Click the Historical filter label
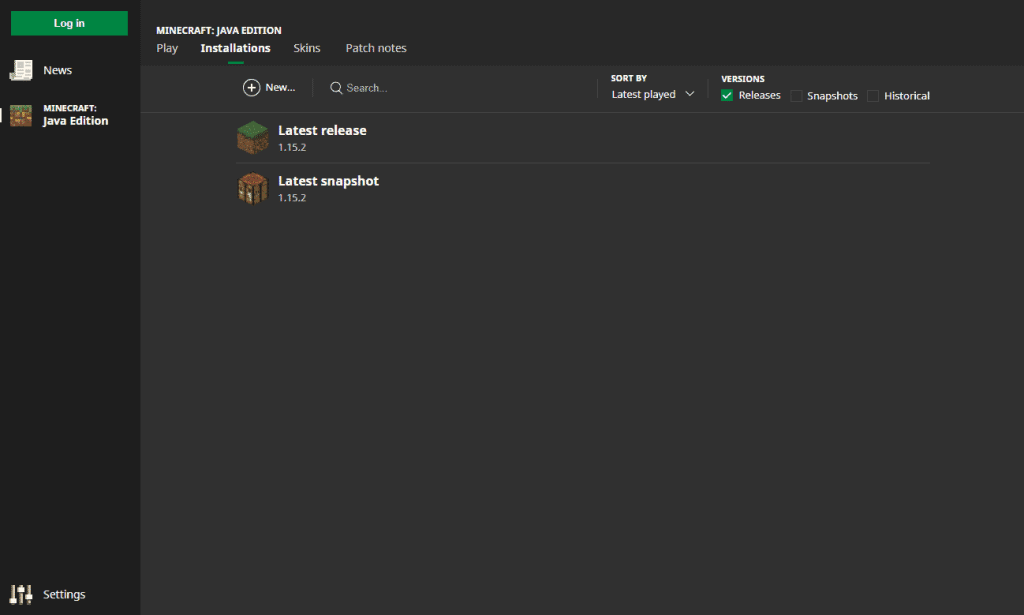This screenshot has width=1024, height=615. (x=906, y=96)
